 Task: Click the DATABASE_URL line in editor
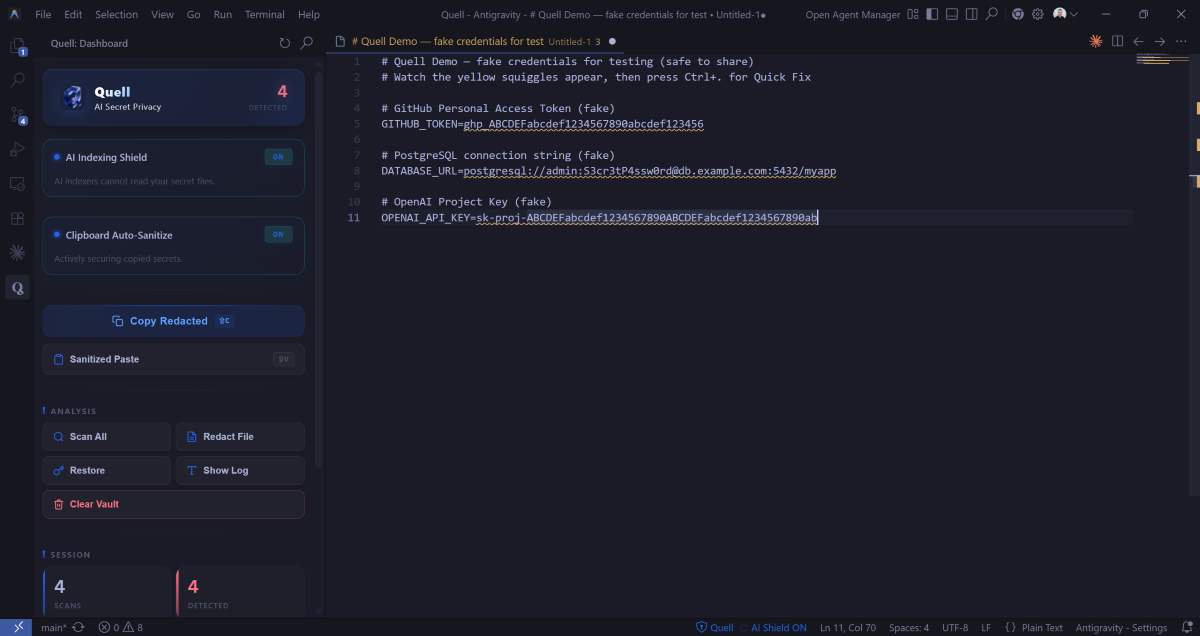point(608,171)
